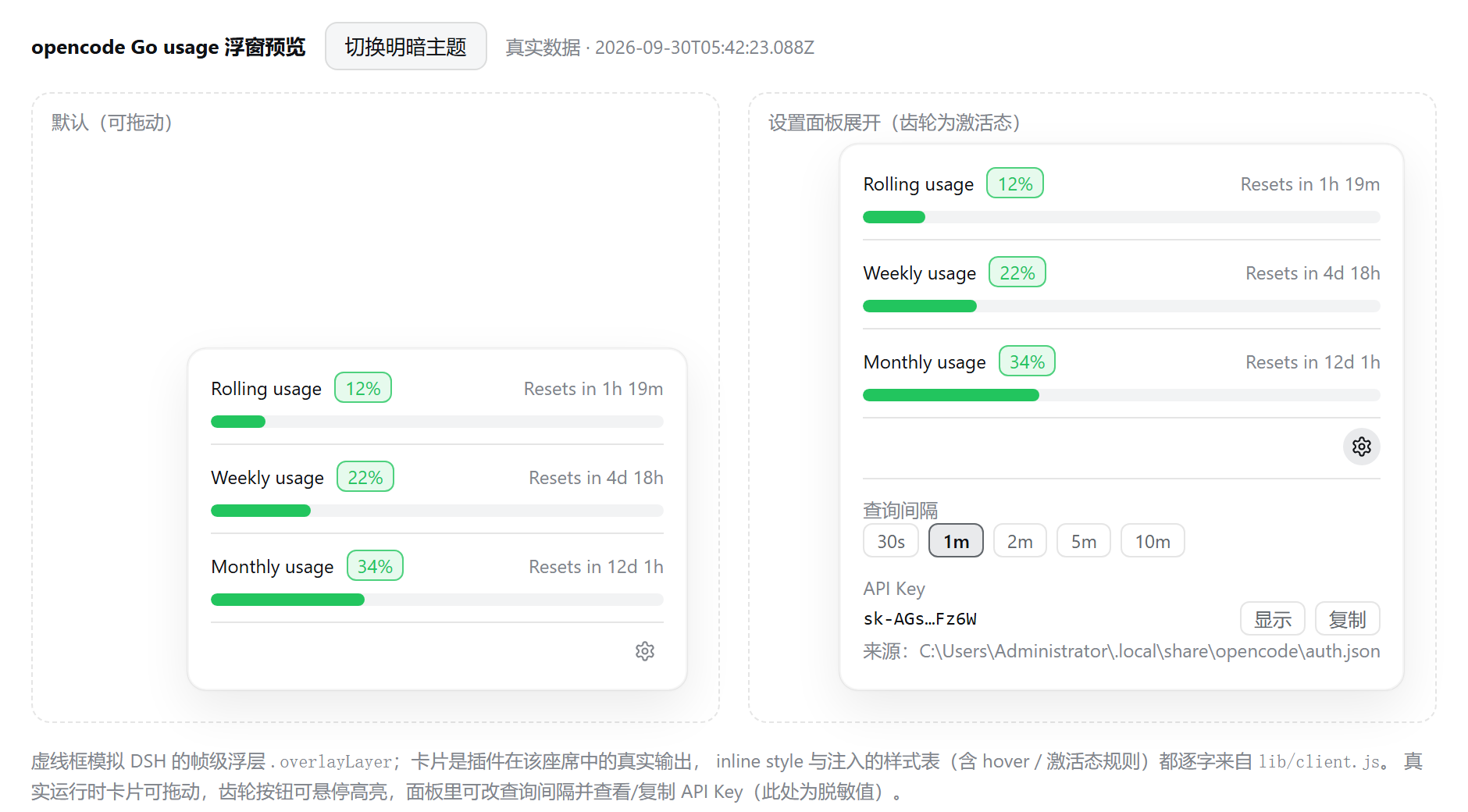The height and width of the screenshot is (812, 1468).
Task: Click the 设置面板展开 panel heading
Action: tap(895, 123)
